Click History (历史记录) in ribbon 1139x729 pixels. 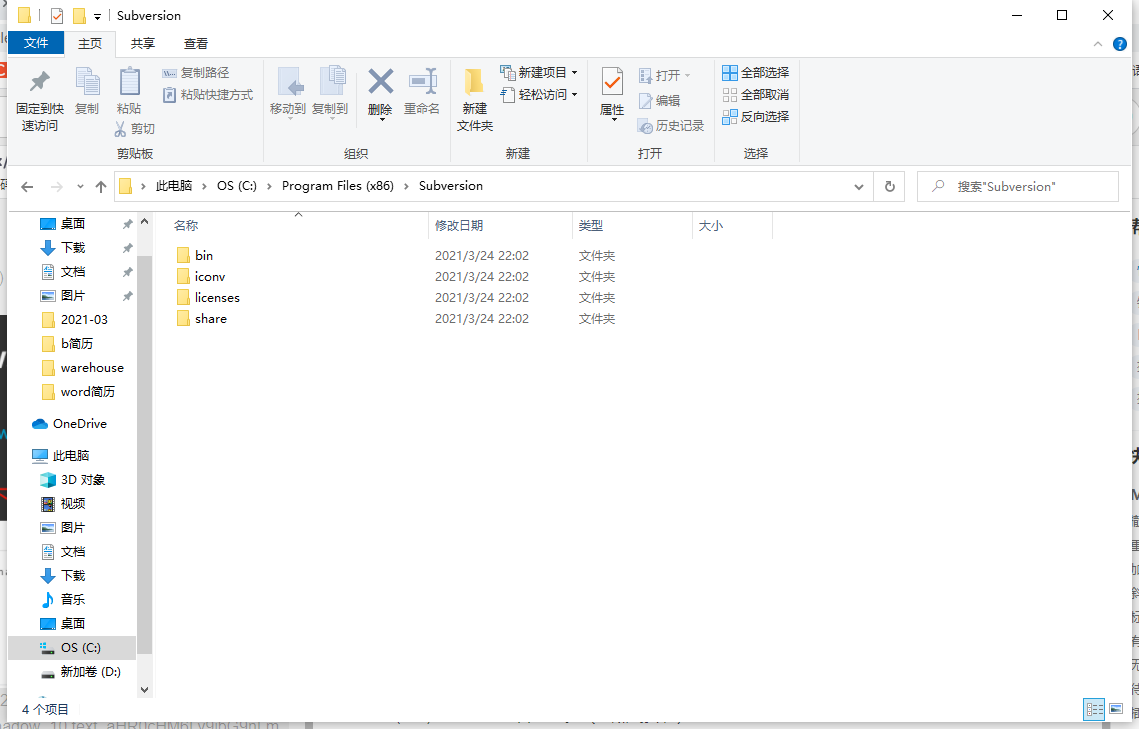pos(670,126)
